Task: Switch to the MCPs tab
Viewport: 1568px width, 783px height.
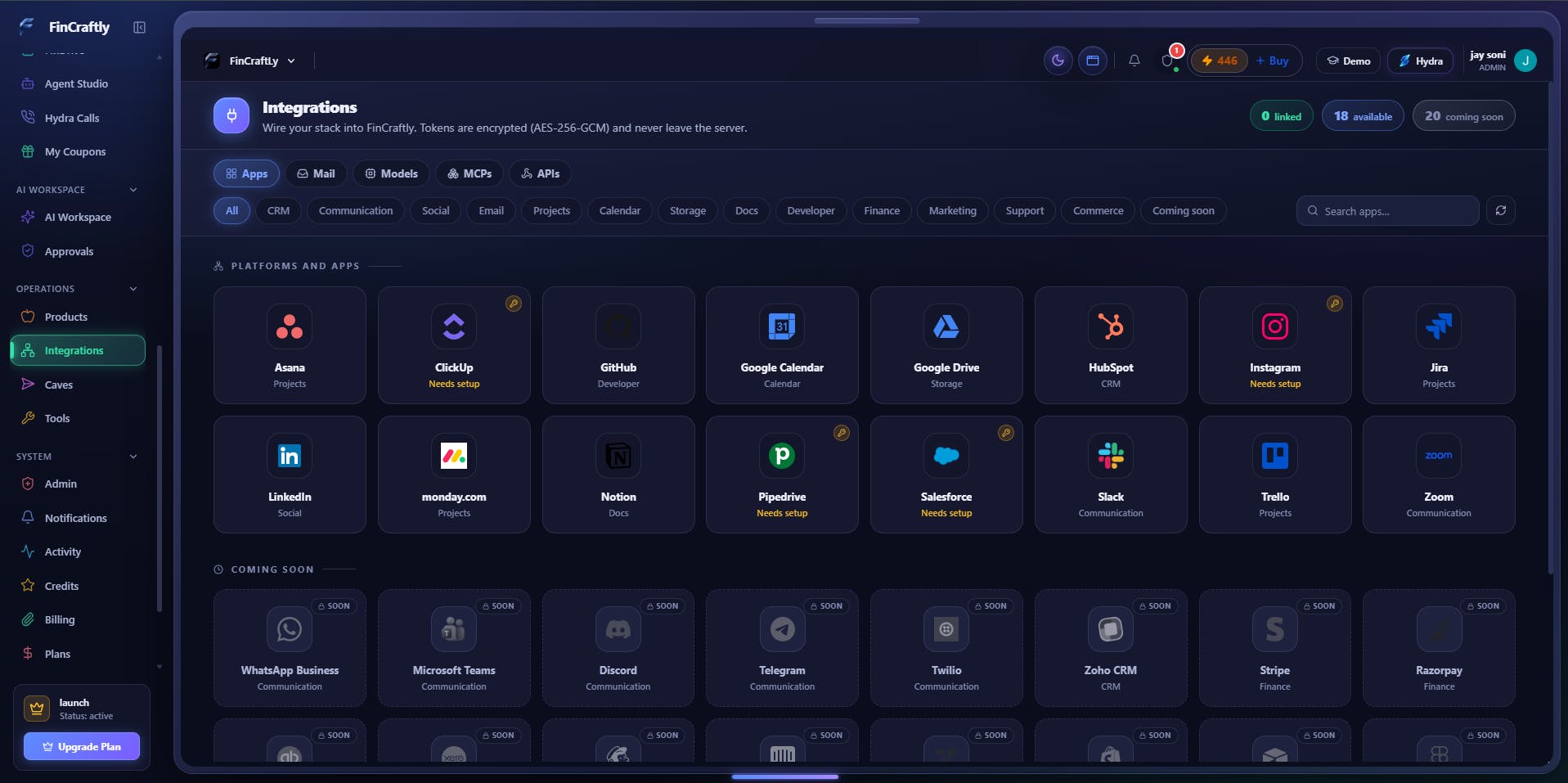Action: (470, 173)
